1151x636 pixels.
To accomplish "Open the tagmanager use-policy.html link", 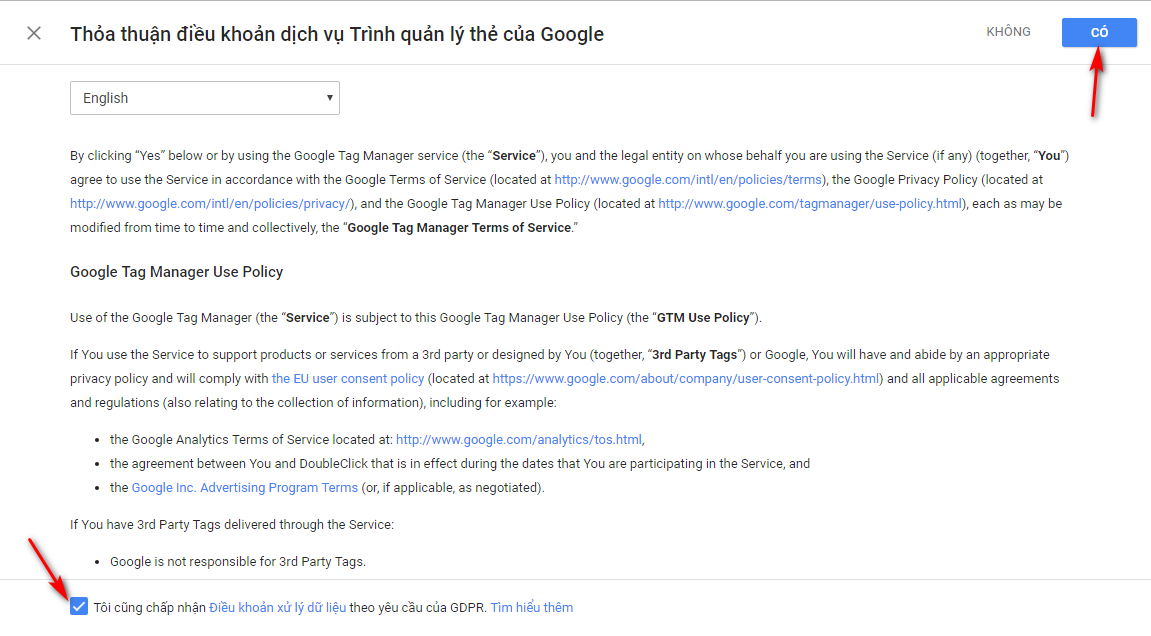I will 810,203.
